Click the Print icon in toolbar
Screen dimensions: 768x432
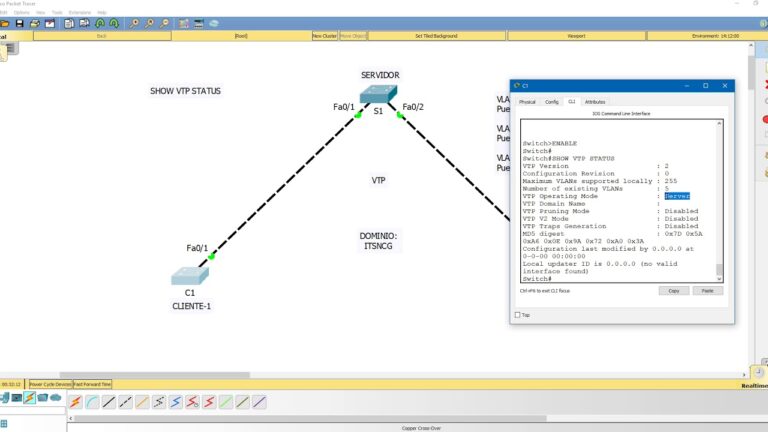(x=35, y=23)
